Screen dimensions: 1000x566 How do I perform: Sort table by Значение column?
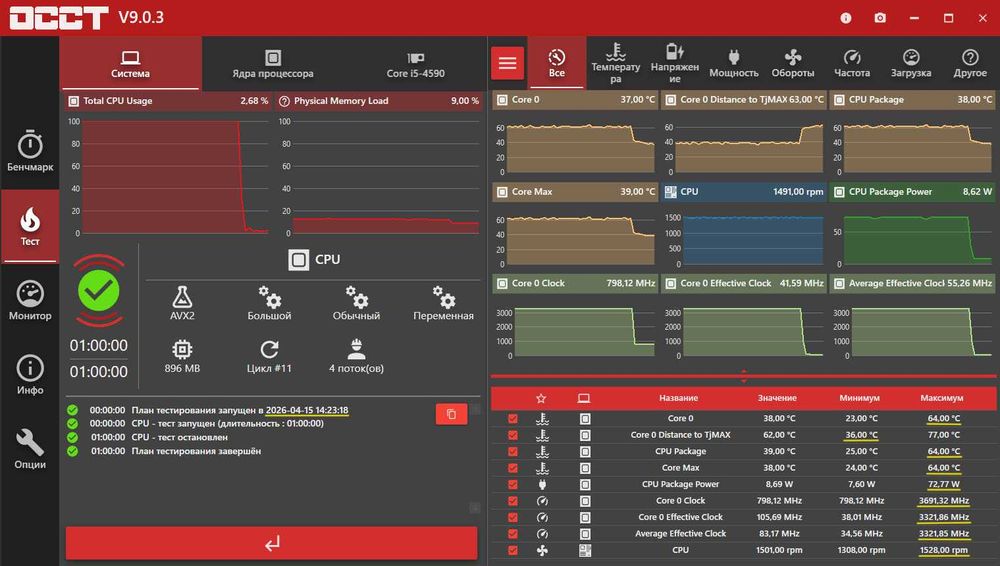(x=777, y=398)
